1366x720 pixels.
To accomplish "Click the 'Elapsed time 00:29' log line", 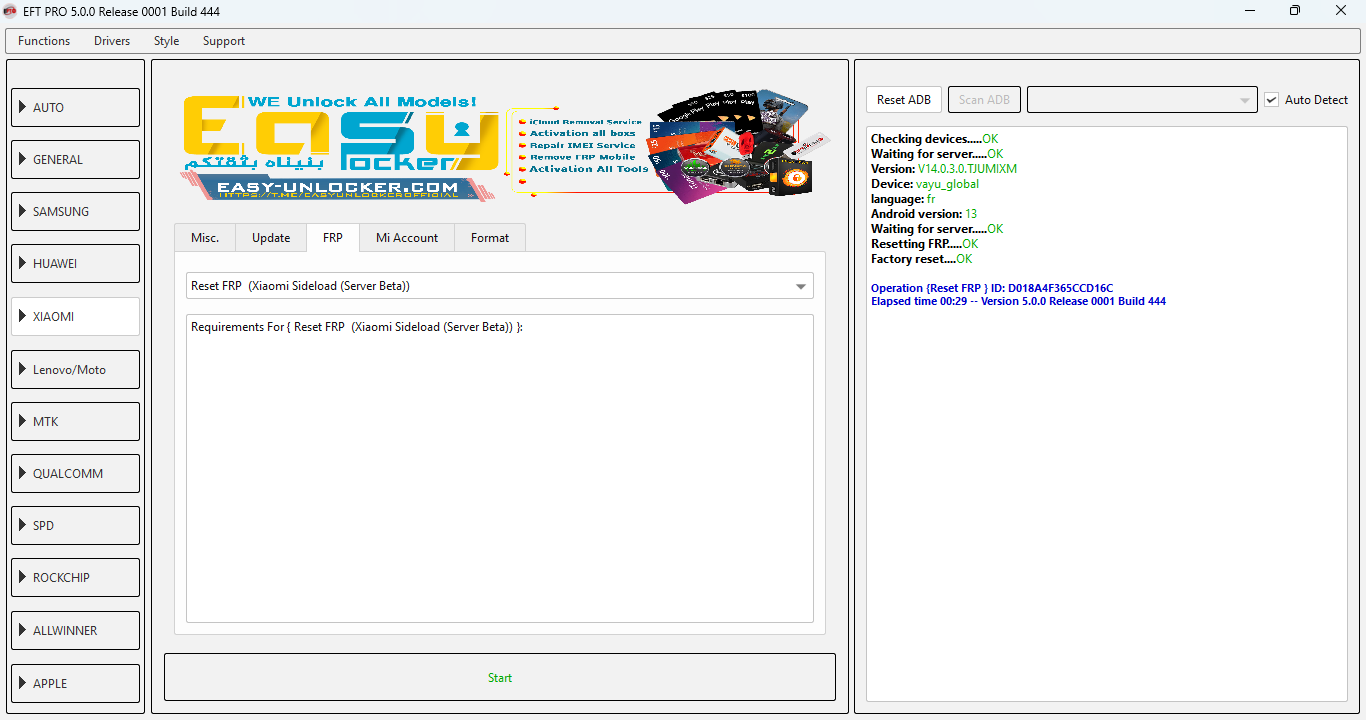I will coord(1018,301).
